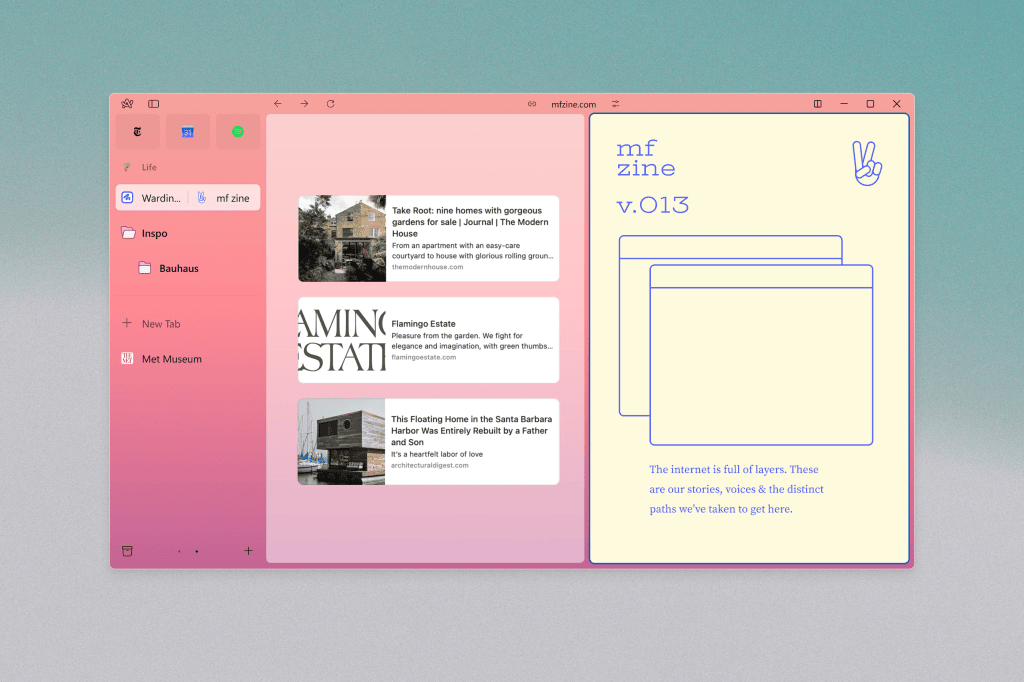Screen dimensions: 1024x682
Task: Toggle the sidebar visibility
Action: pos(154,104)
